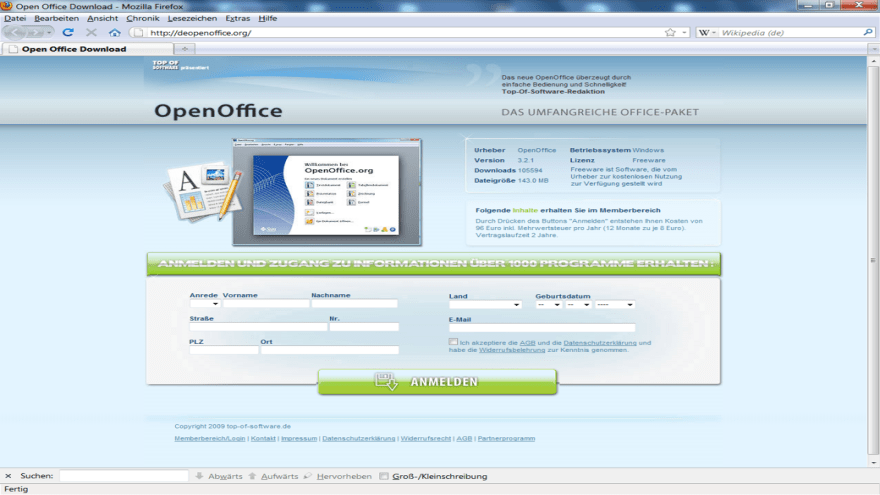Enable Groß-/Kleinschreibung checkbox
Screen dimensions: 880x495
pyautogui.click(x=384, y=476)
